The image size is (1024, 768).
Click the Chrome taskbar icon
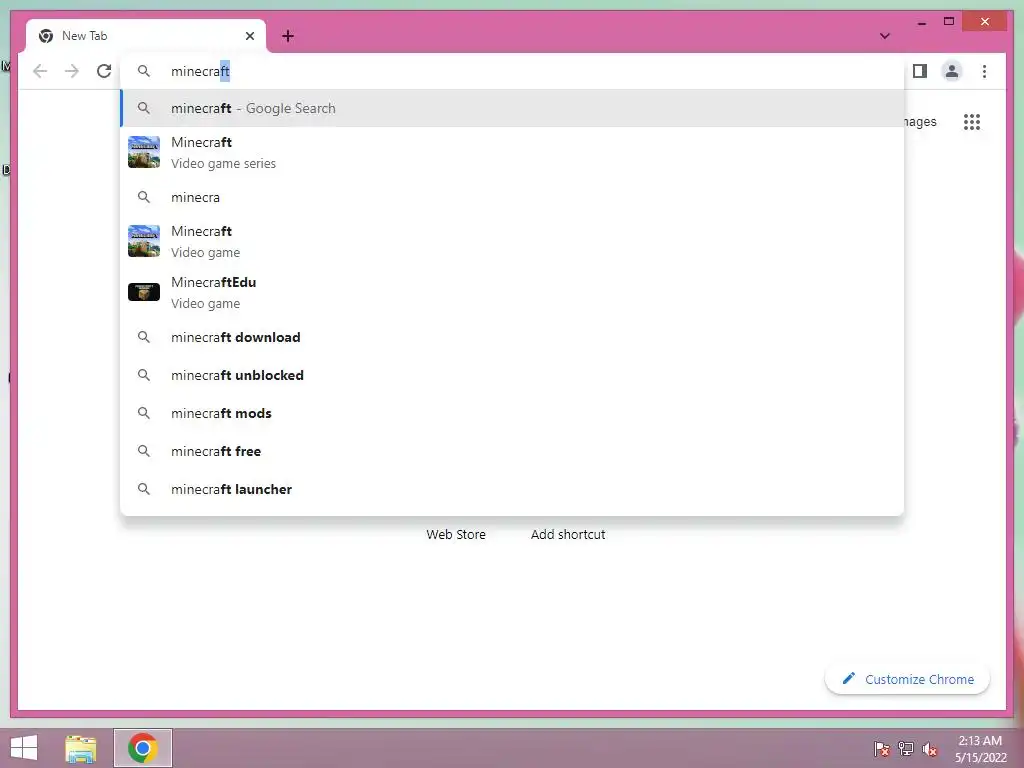(143, 748)
